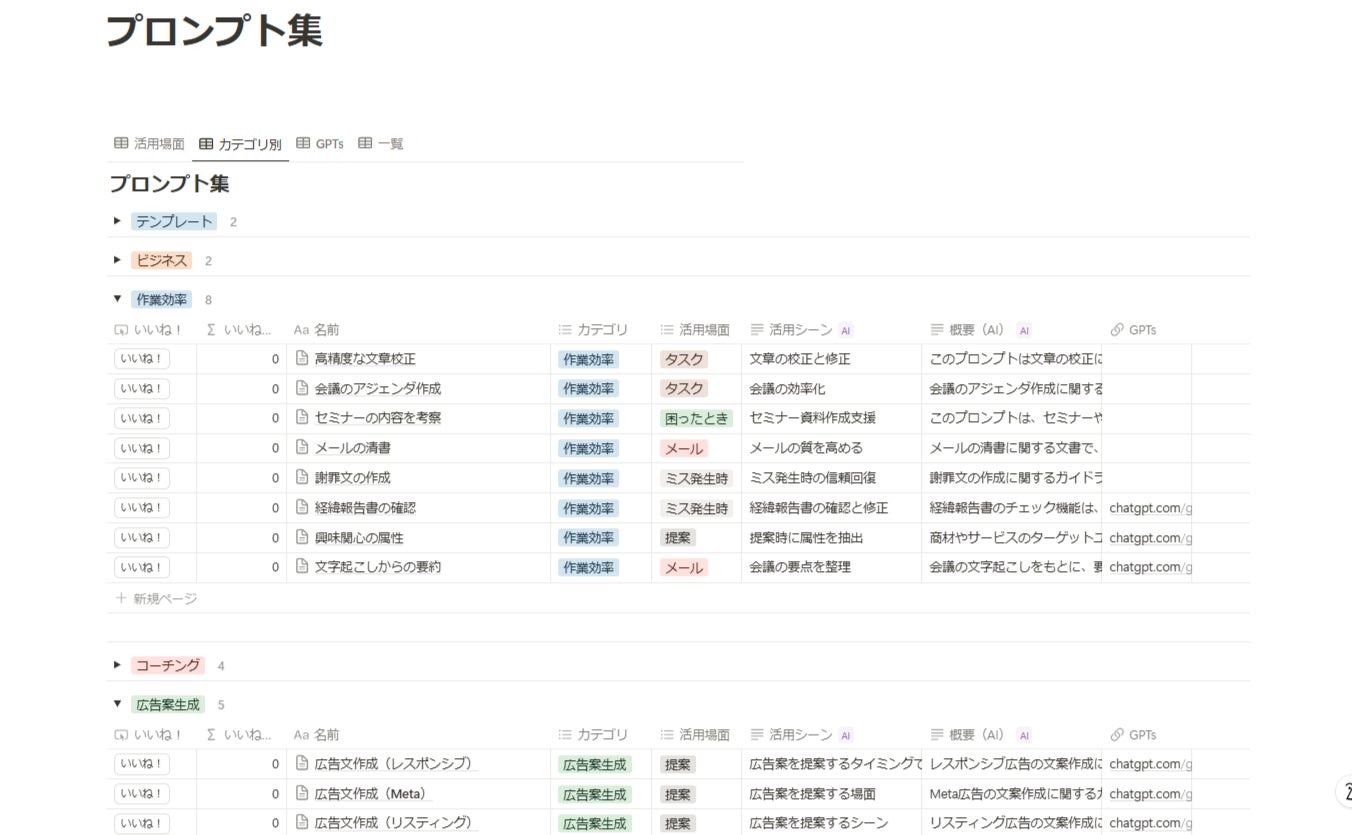Click いいね！ button for 文字起こしからの要約

coord(142,567)
